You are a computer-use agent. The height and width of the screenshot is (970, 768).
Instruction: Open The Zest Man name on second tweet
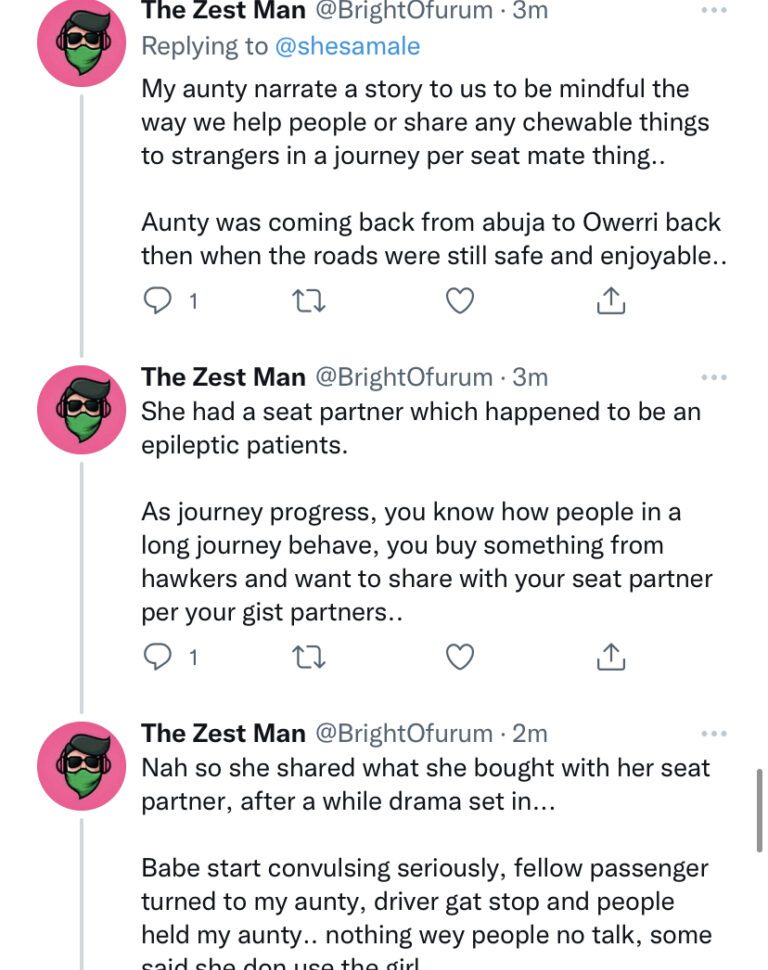pos(223,377)
